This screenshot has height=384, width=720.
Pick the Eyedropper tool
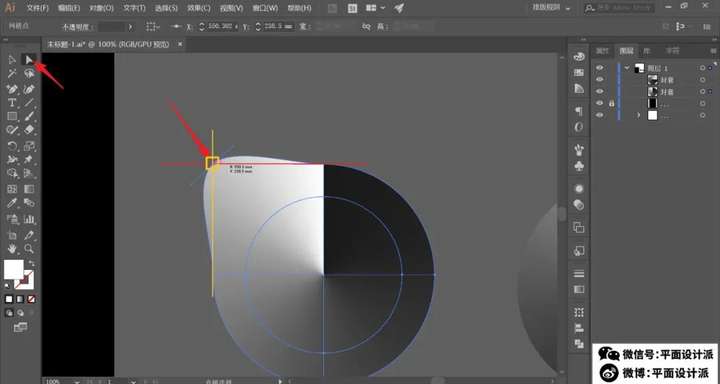[12, 203]
